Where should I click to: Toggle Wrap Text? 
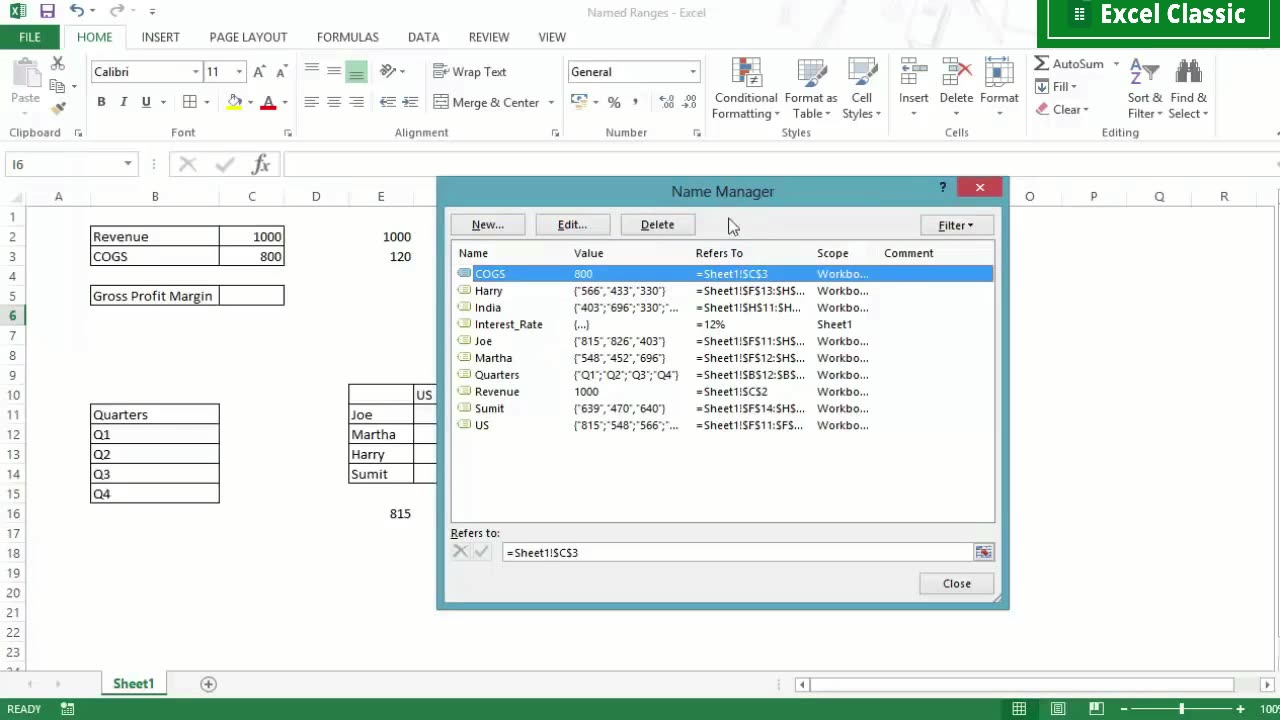coord(470,72)
